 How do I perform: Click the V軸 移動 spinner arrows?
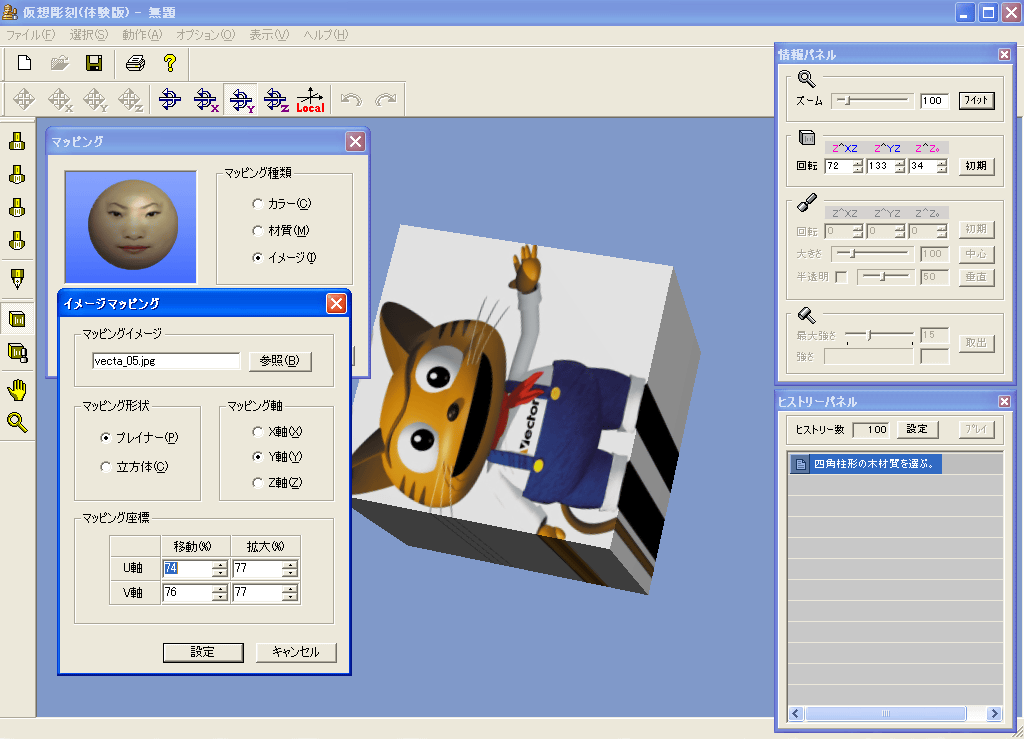pyautogui.click(x=219, y=593)
